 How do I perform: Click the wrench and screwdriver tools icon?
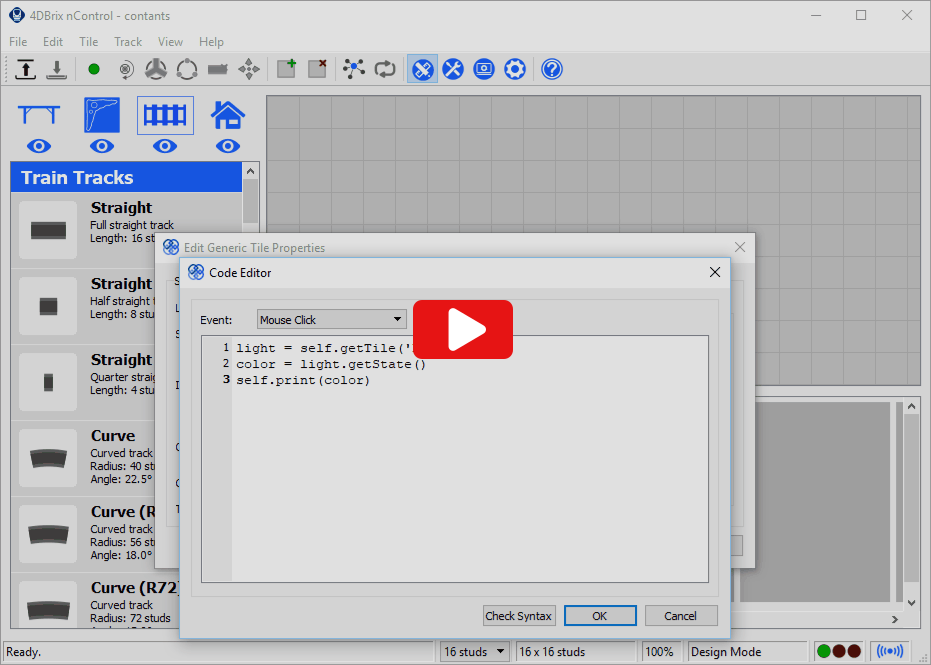(x=453, y=69)
